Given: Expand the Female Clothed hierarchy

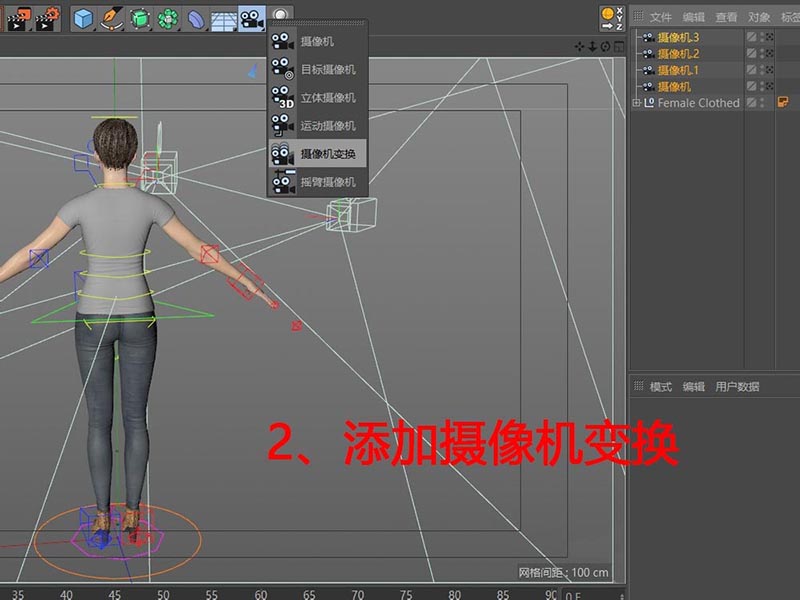Looking at the screenshot, I should [637, 101].
